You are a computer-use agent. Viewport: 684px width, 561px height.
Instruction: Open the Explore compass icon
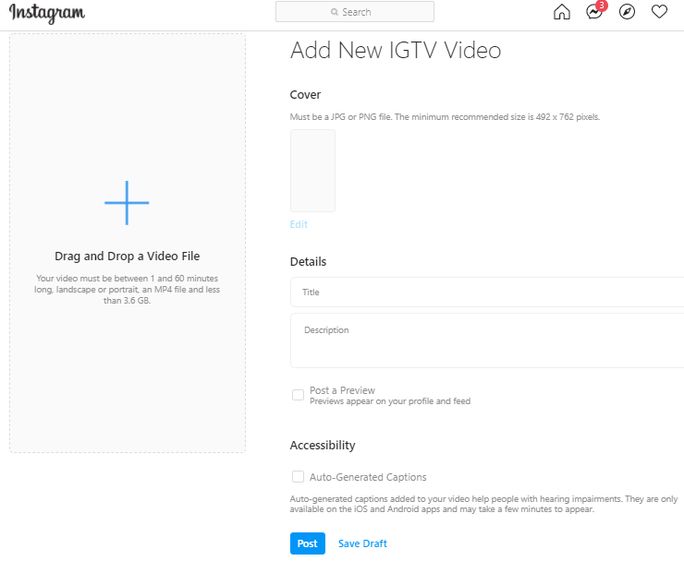(627, 12)
